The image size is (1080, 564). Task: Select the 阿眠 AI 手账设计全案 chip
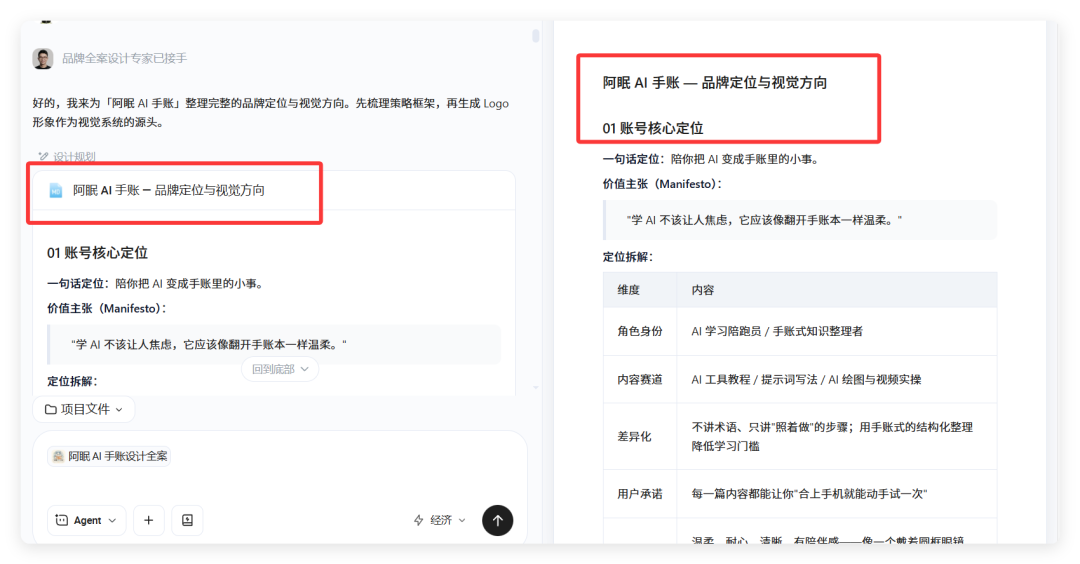point(109,456)
